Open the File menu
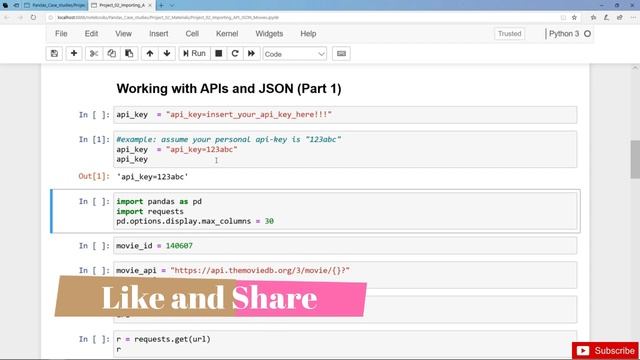The image size is (640, 360). point(61,34)
